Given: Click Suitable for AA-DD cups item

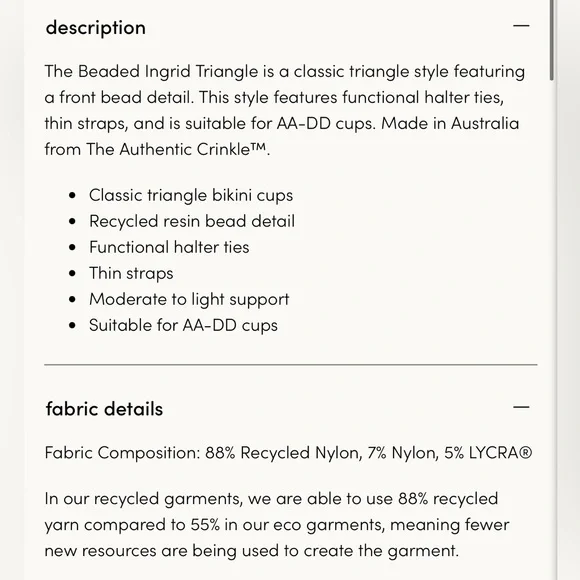Looking at the screenshot, I should pos(183,326).
